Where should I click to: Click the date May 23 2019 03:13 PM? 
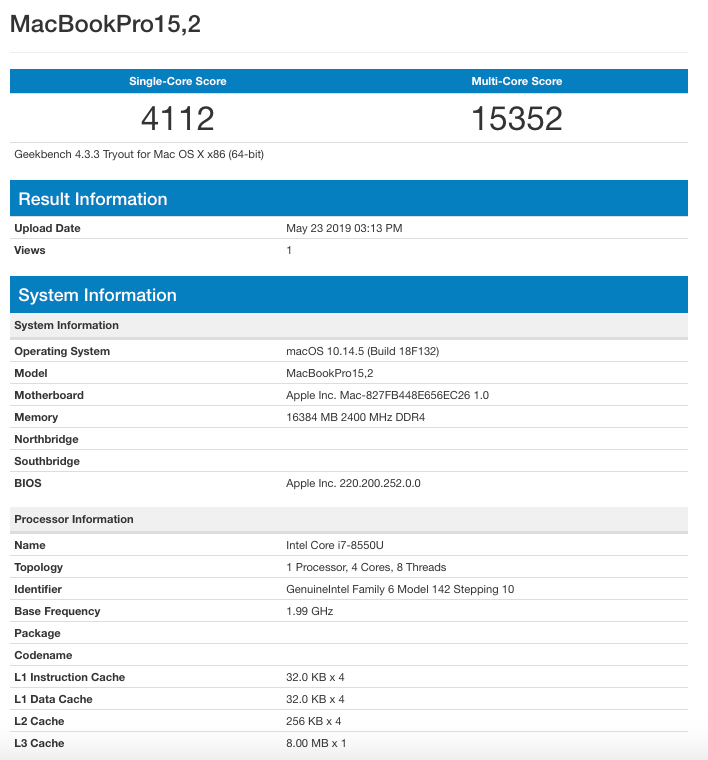pyautogui.click(x=344, y=228)
